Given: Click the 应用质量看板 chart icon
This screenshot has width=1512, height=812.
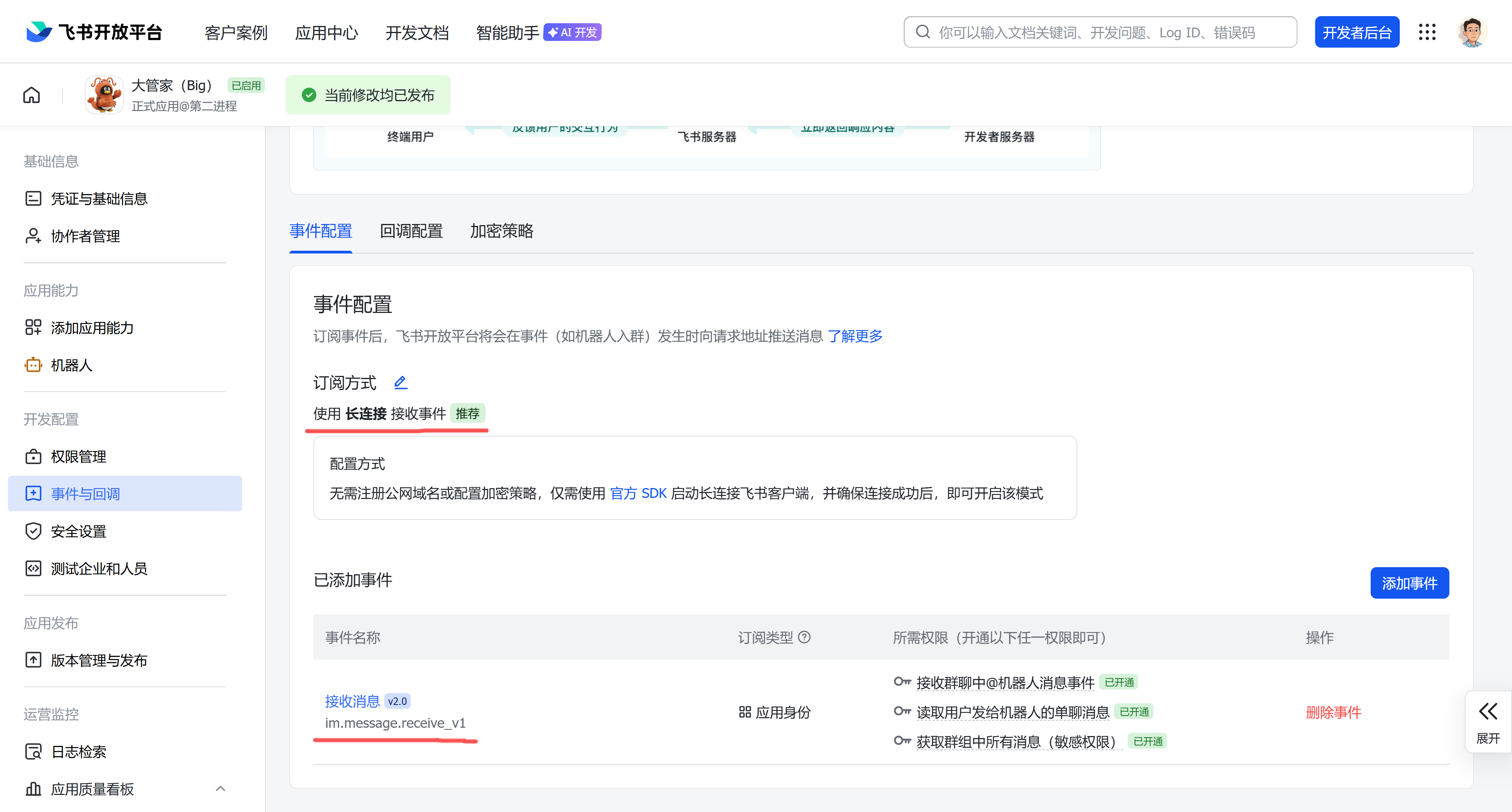Looking at the screenshot, I should (x=33, y=789).
